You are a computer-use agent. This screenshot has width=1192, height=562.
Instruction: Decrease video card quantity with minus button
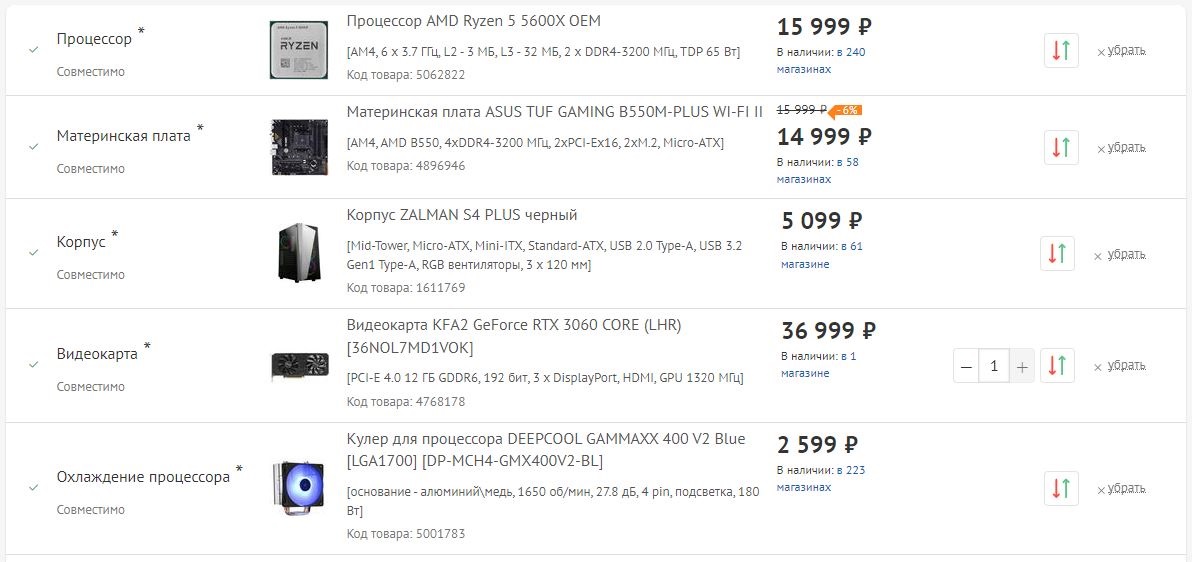click(x=966, y=367)
